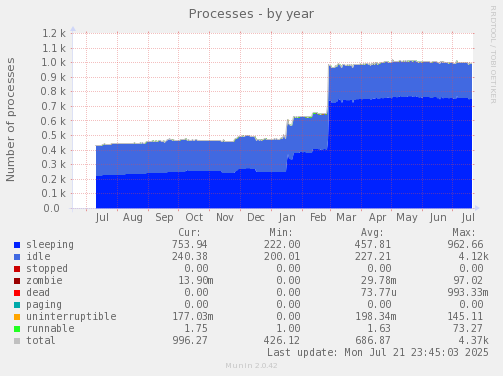The image size is (503, 376).
Task: Click the total legend color swatch
Action: point(17,341)
